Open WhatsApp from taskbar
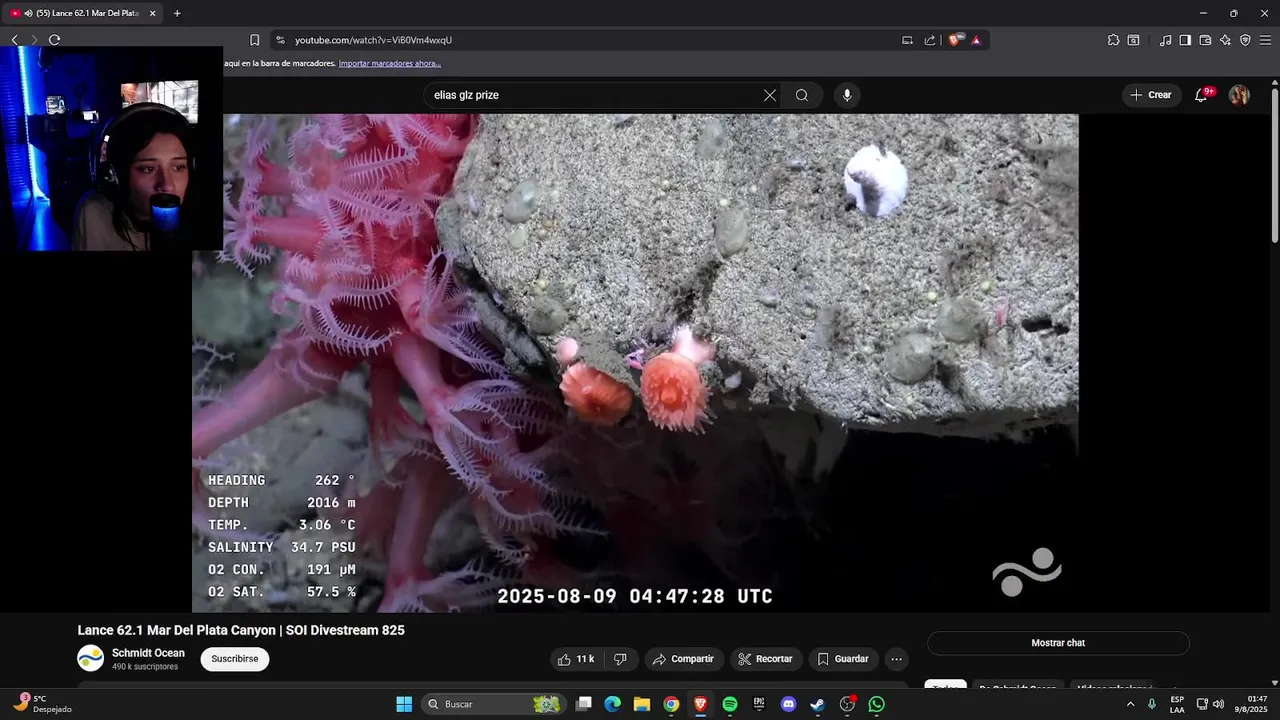 tap(877, 704)
